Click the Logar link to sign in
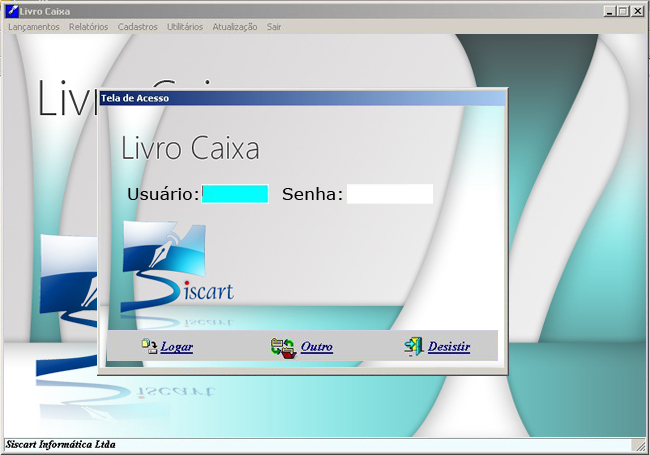Viewport: 650px width, 455px height. point(177,346)
